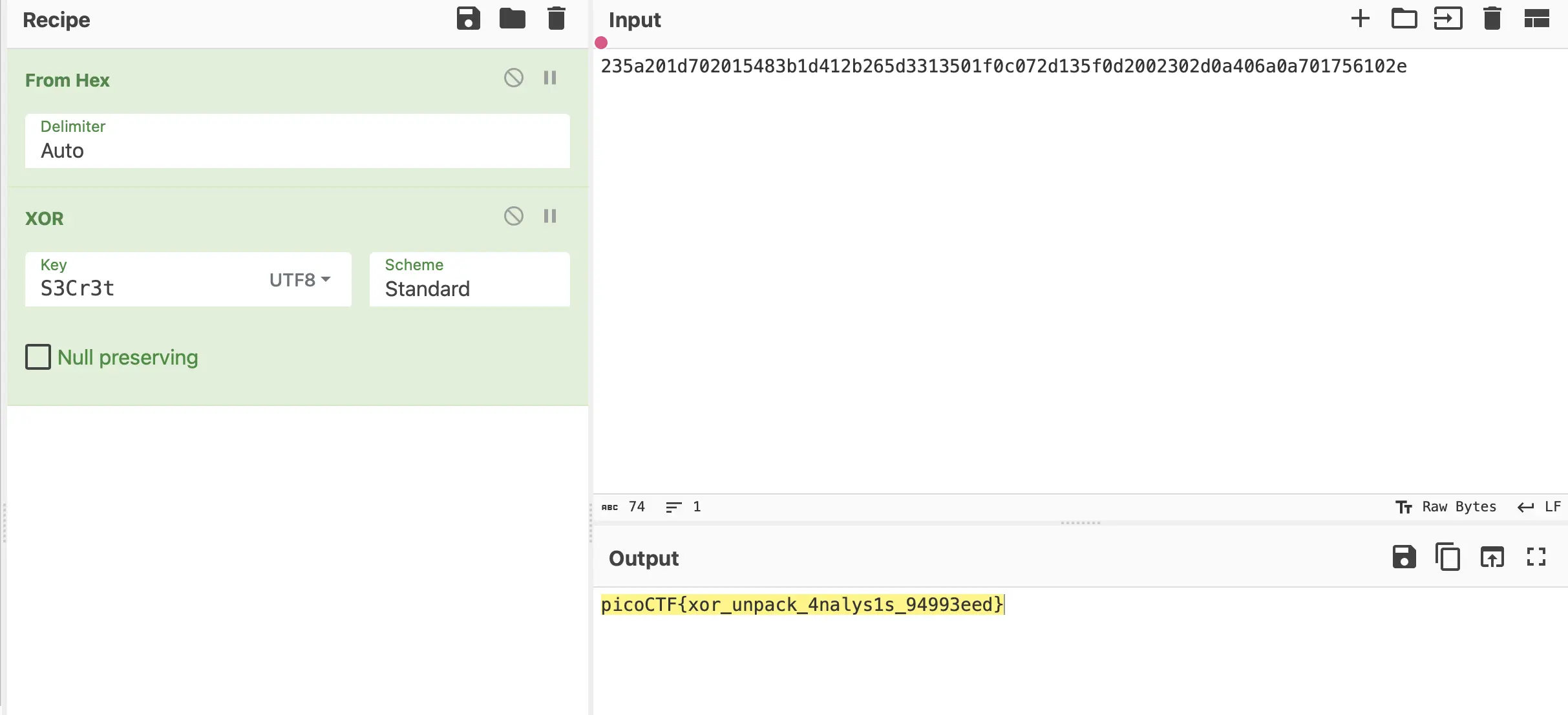Screen dimensions: 1568x715
Task: Disable the XOR operation
Action: pos(513,217)
